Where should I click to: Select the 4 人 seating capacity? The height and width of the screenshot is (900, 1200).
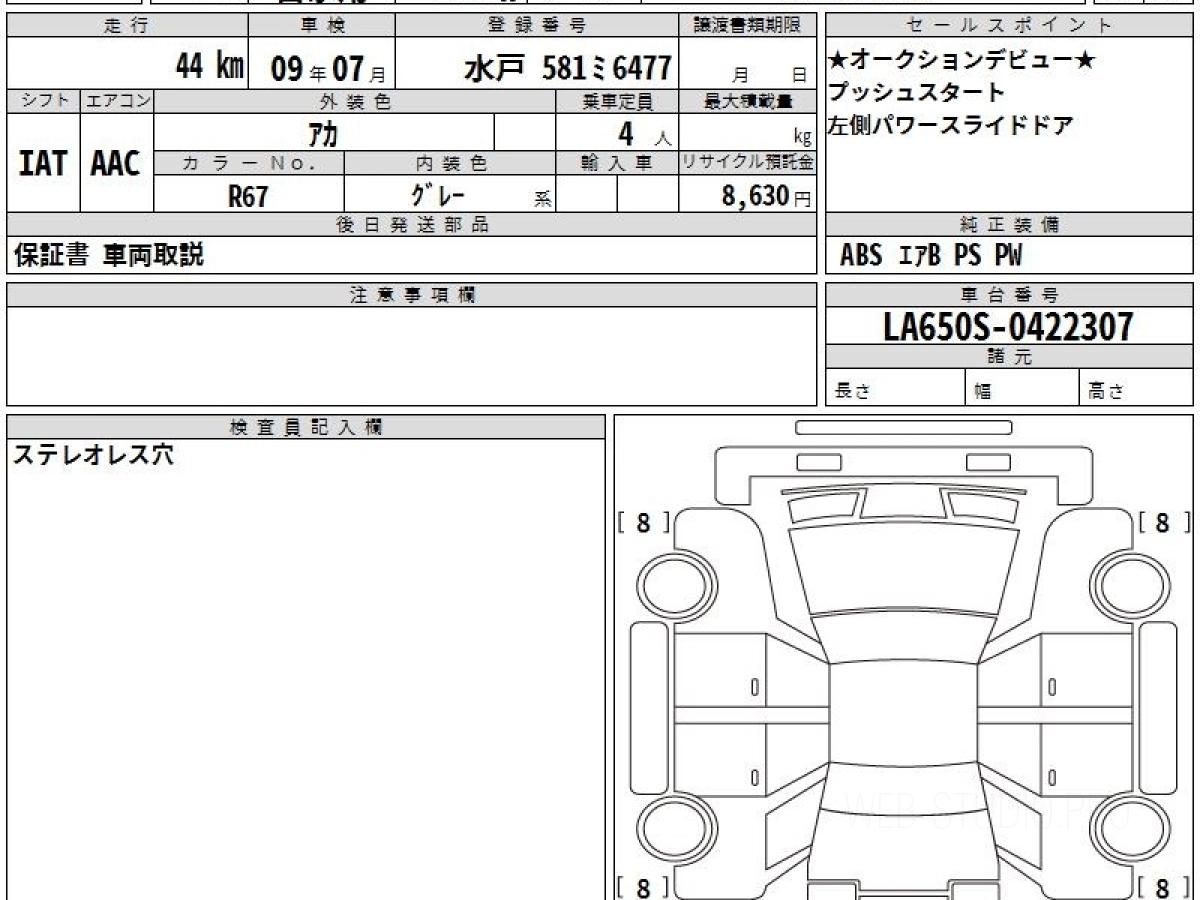(x=644, y=134)
